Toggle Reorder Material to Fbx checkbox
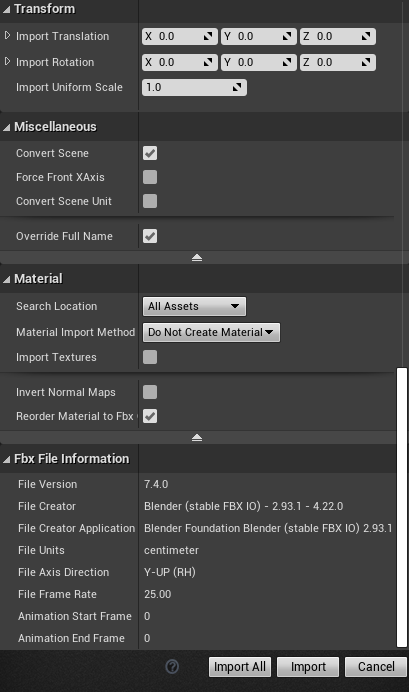Screen dimensions: 409x692 point(150,416)
